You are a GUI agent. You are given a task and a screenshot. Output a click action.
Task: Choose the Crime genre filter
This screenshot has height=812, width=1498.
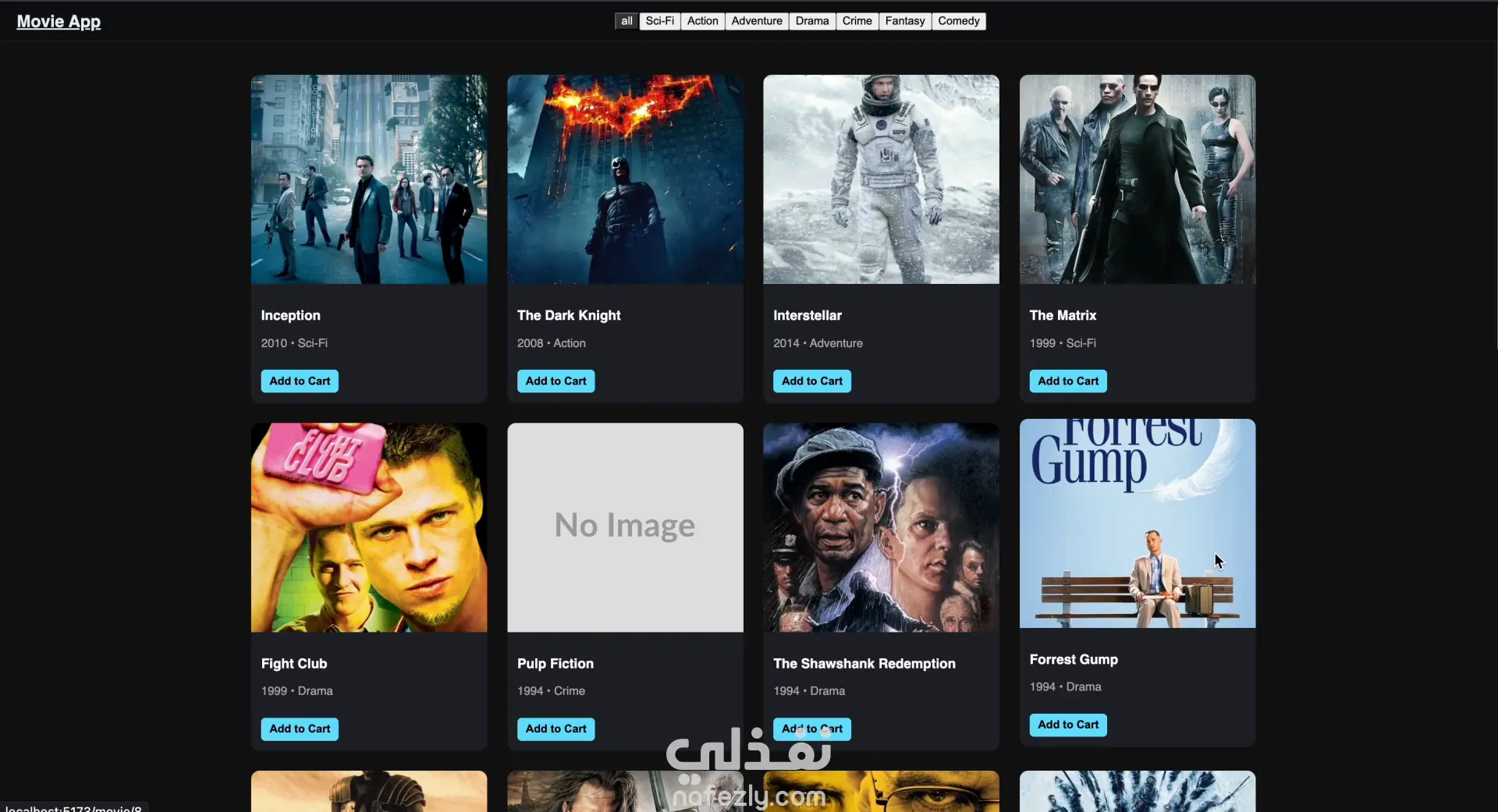point(857,21)
